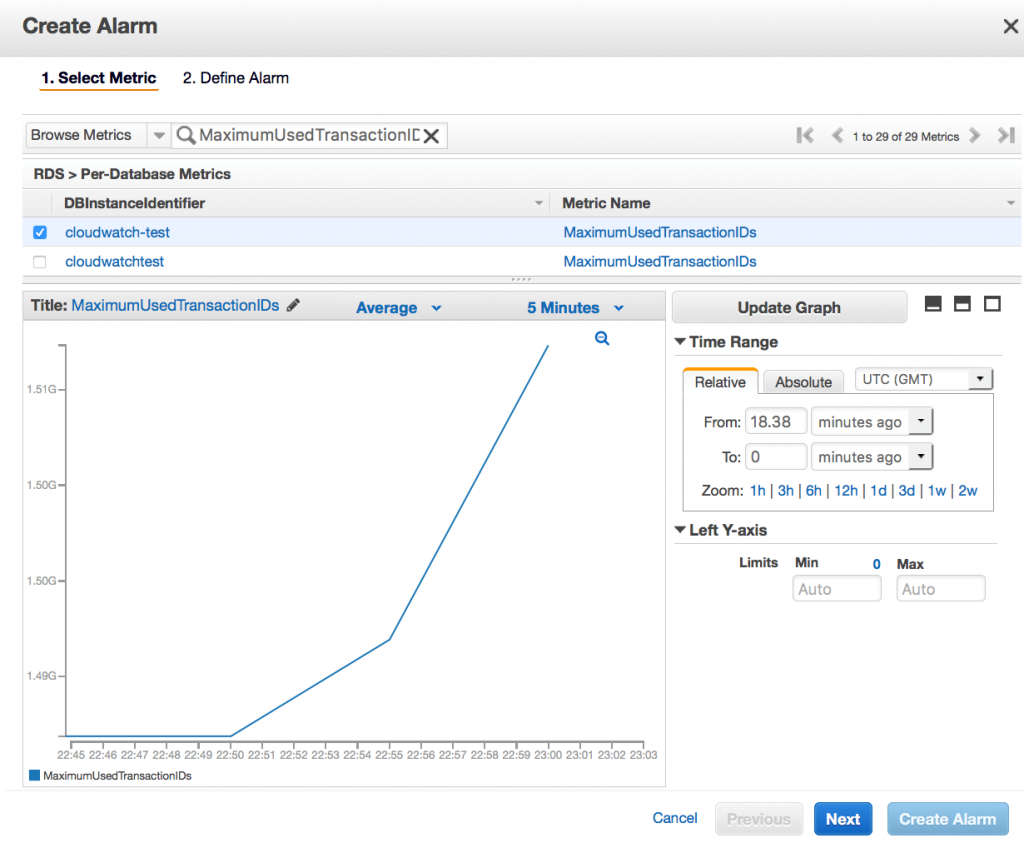The image size is (1024, 843).
Task: Click the Previous button
Action: pyautogui.click(x=758, y=819)
